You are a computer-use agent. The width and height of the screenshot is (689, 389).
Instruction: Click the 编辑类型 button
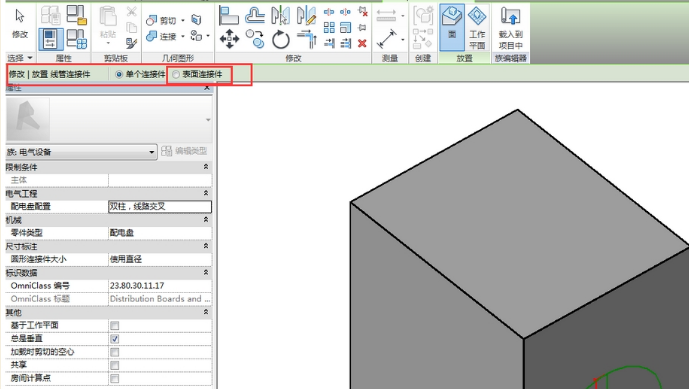(x=184, y=151)
